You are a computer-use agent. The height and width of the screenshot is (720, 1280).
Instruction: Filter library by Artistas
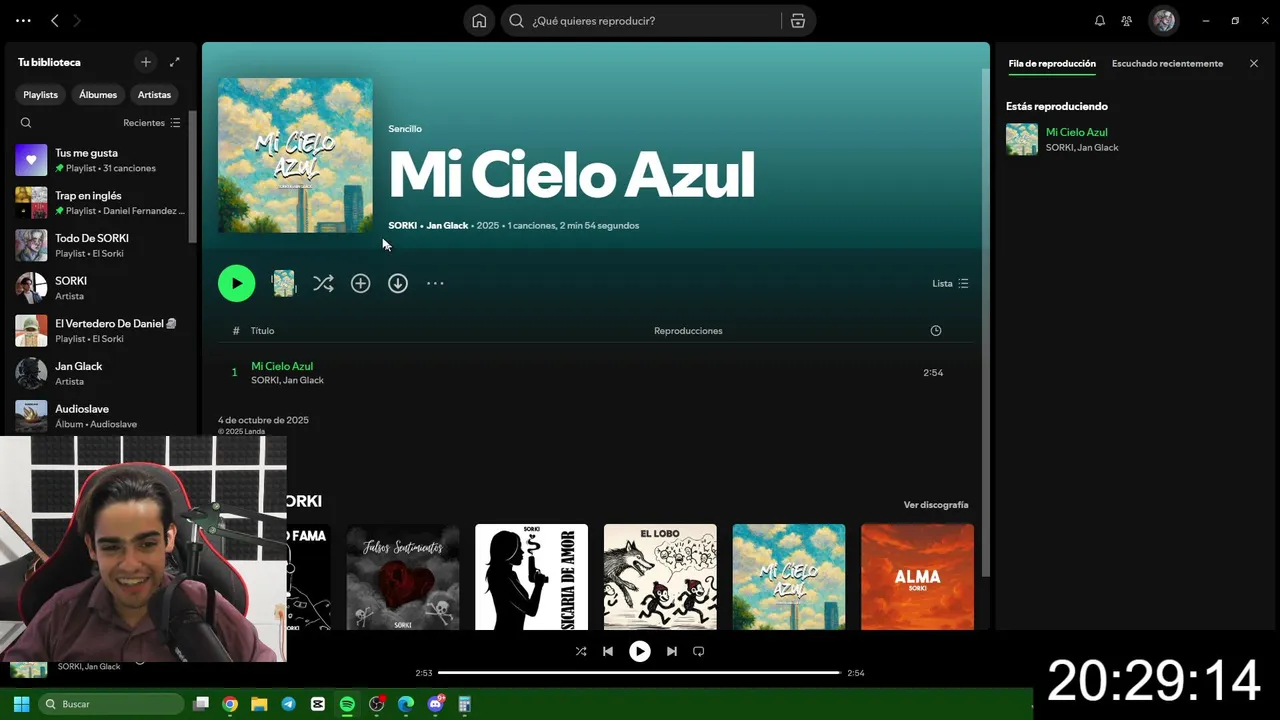pos(154,95)
